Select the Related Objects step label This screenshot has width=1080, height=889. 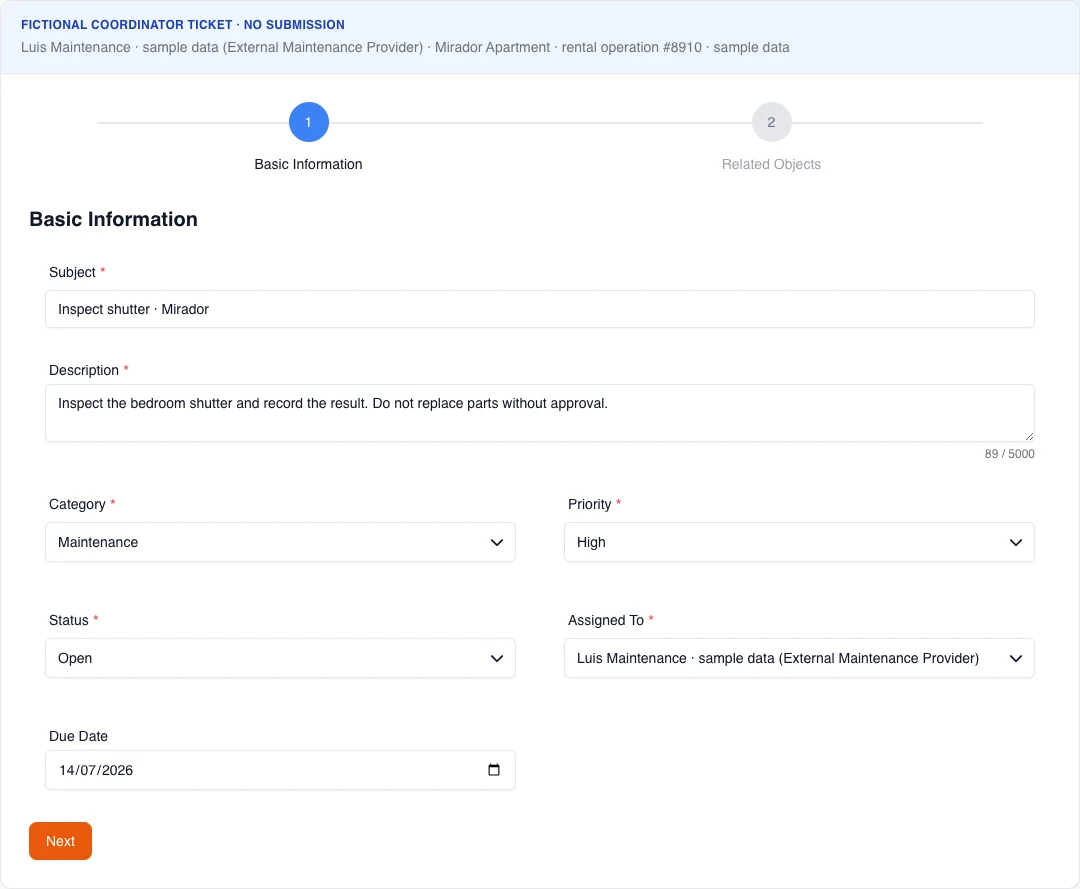click(771, 165)
